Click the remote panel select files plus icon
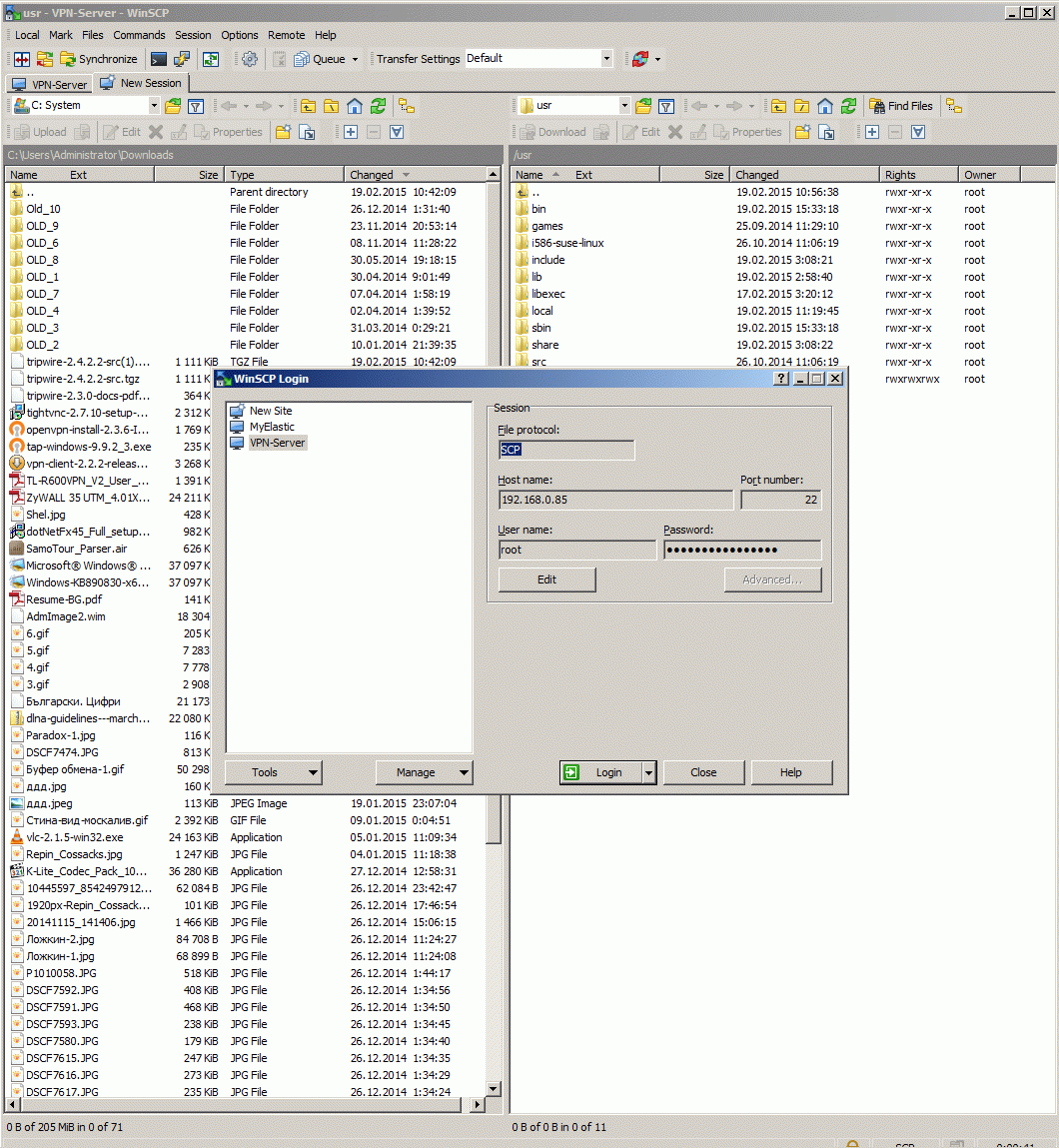1059x1148 pixels. pyautogui.click(x=871, y=132)
